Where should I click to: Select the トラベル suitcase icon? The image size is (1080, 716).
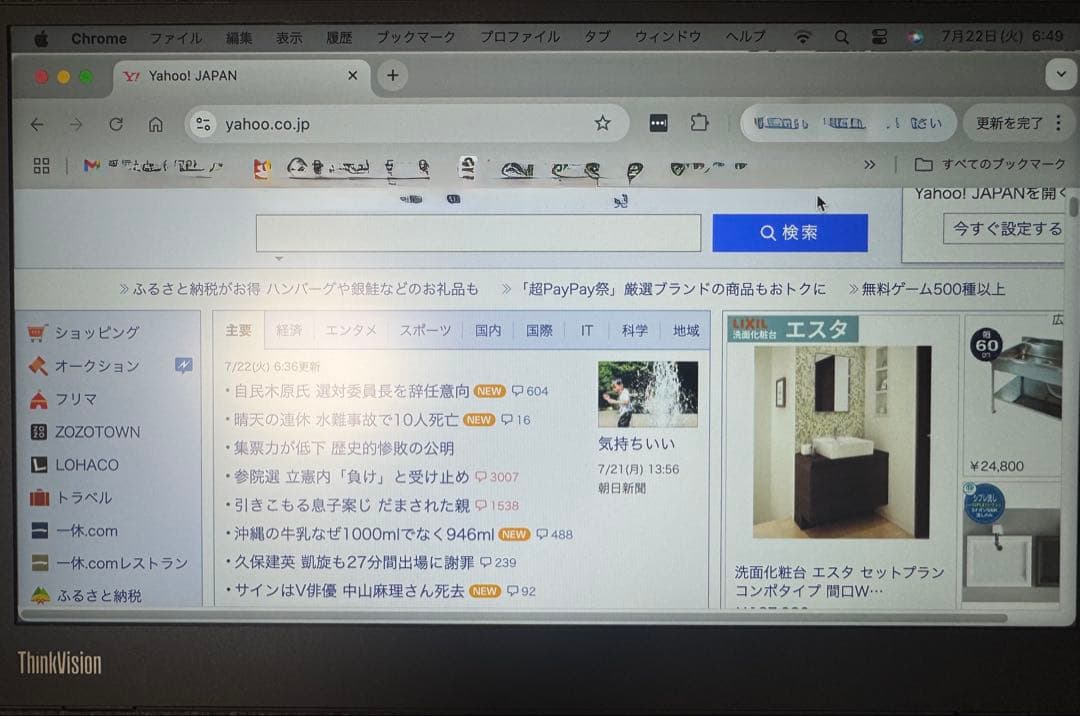37,497
